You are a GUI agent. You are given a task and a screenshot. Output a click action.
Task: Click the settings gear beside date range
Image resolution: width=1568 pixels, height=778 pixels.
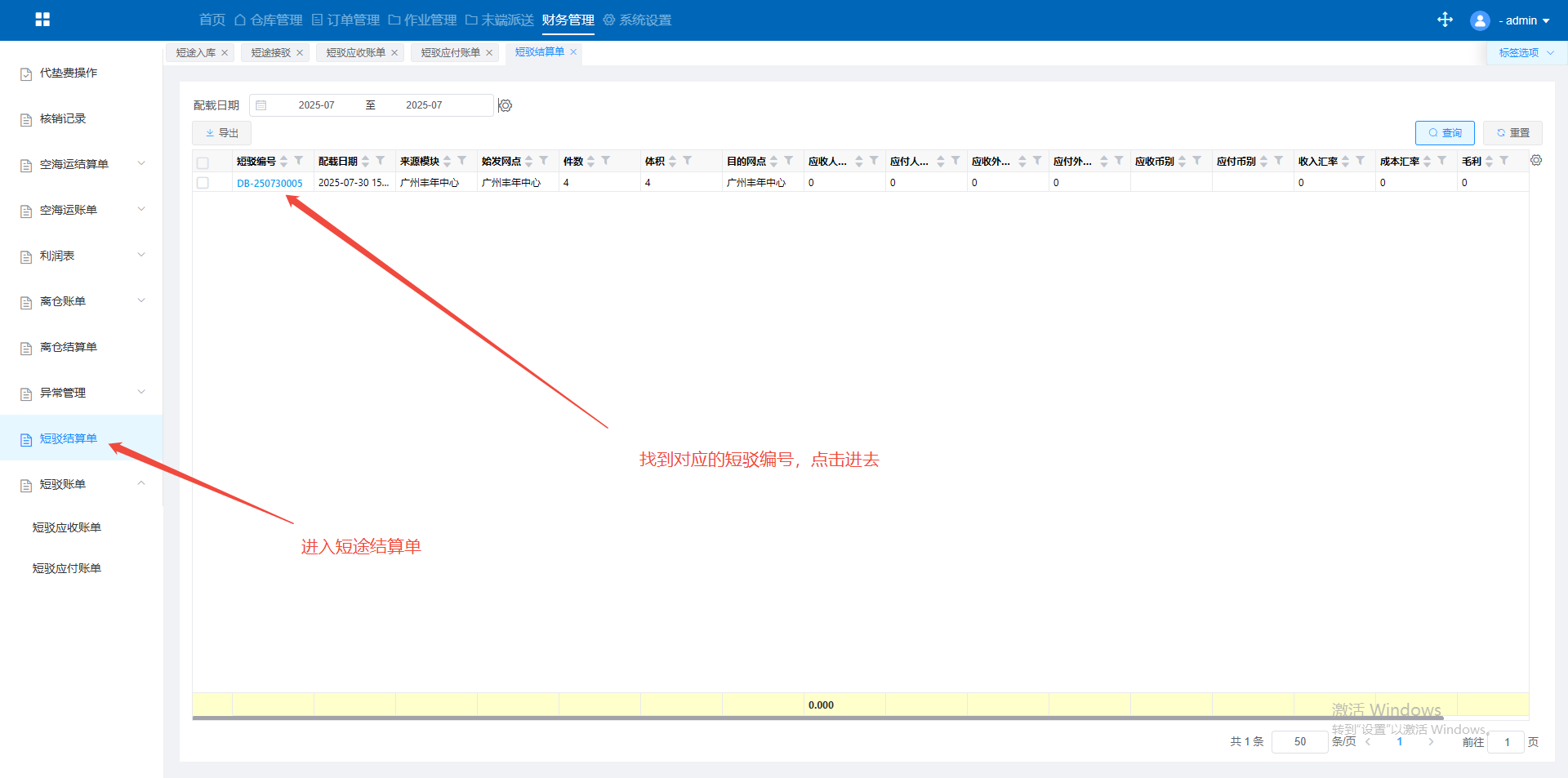(506, 105)
